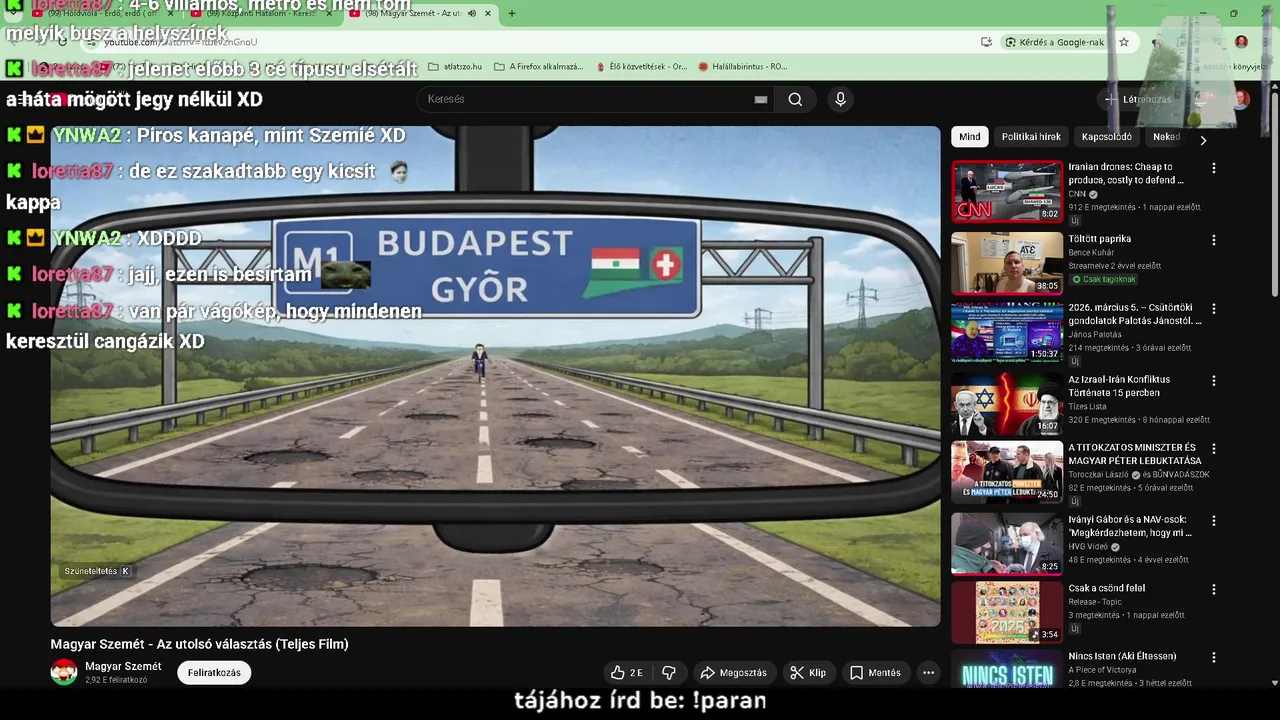Open the three-dot more actions menu under the video
The image size is (1280, 720).
click(x=928, y=673)
